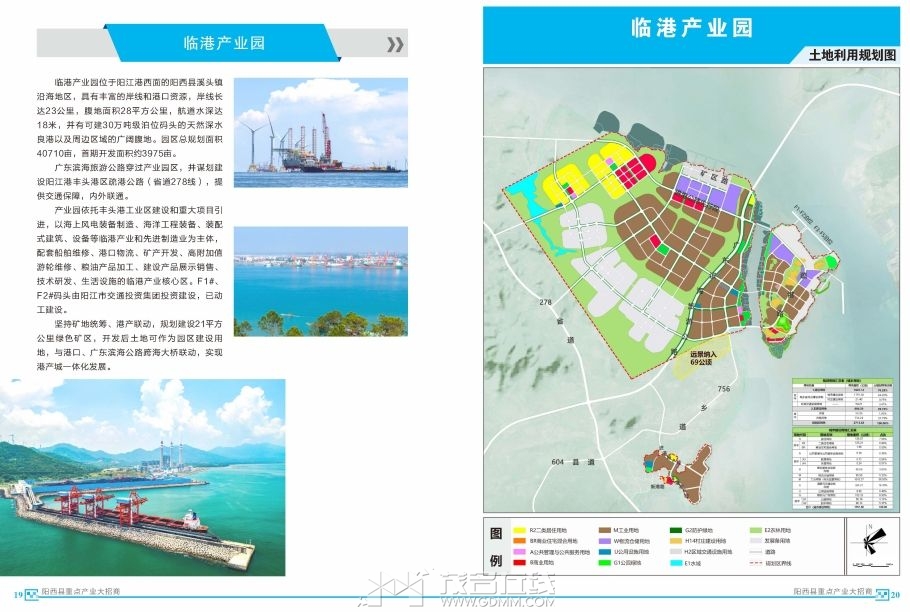Image resolution: width=910 pixels, height=612 pixels.
Task: Select the purple W warehouse legend swatch
Action: tap(605, 540)
